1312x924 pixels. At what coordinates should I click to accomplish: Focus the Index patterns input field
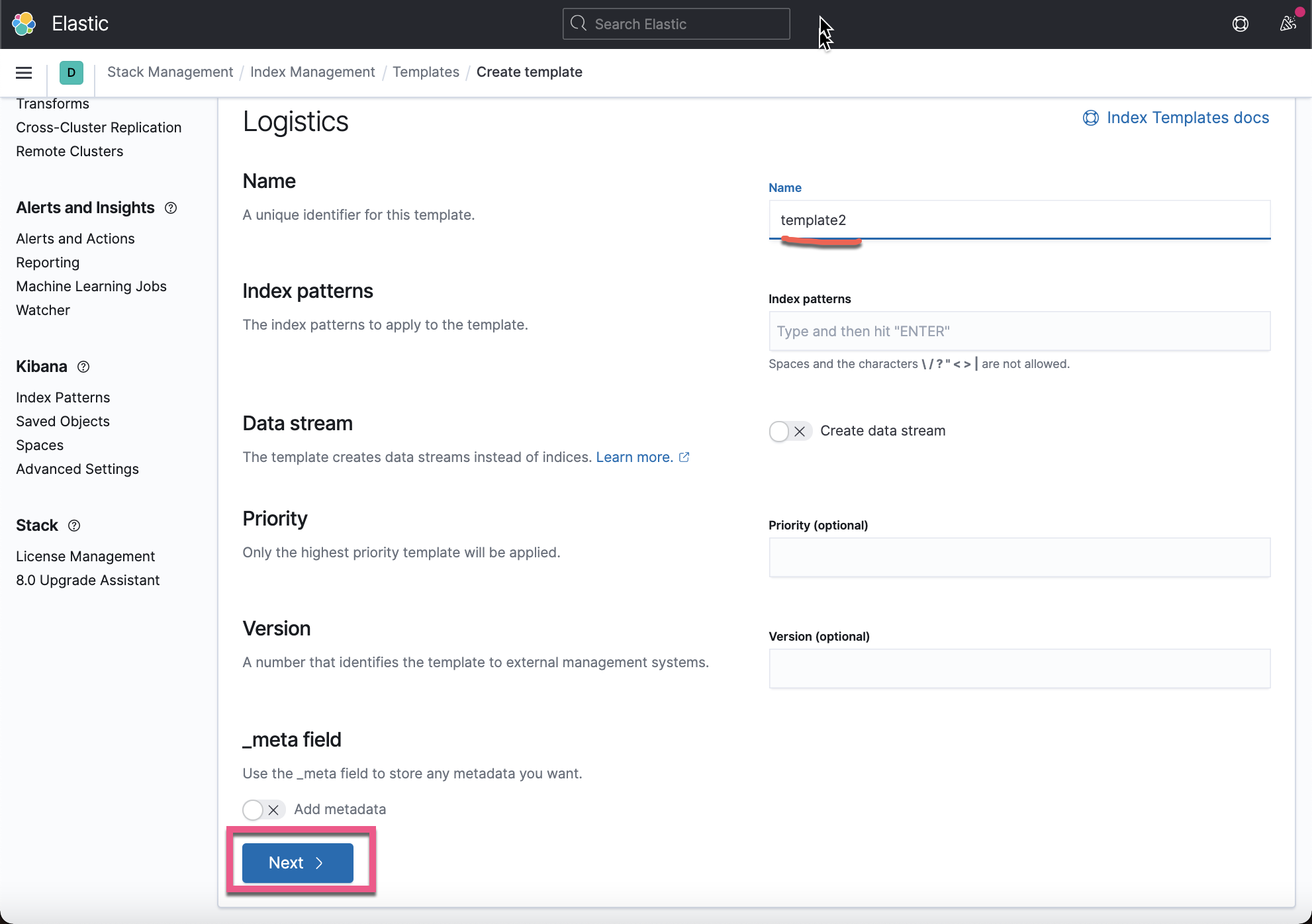pos(1019,331)
